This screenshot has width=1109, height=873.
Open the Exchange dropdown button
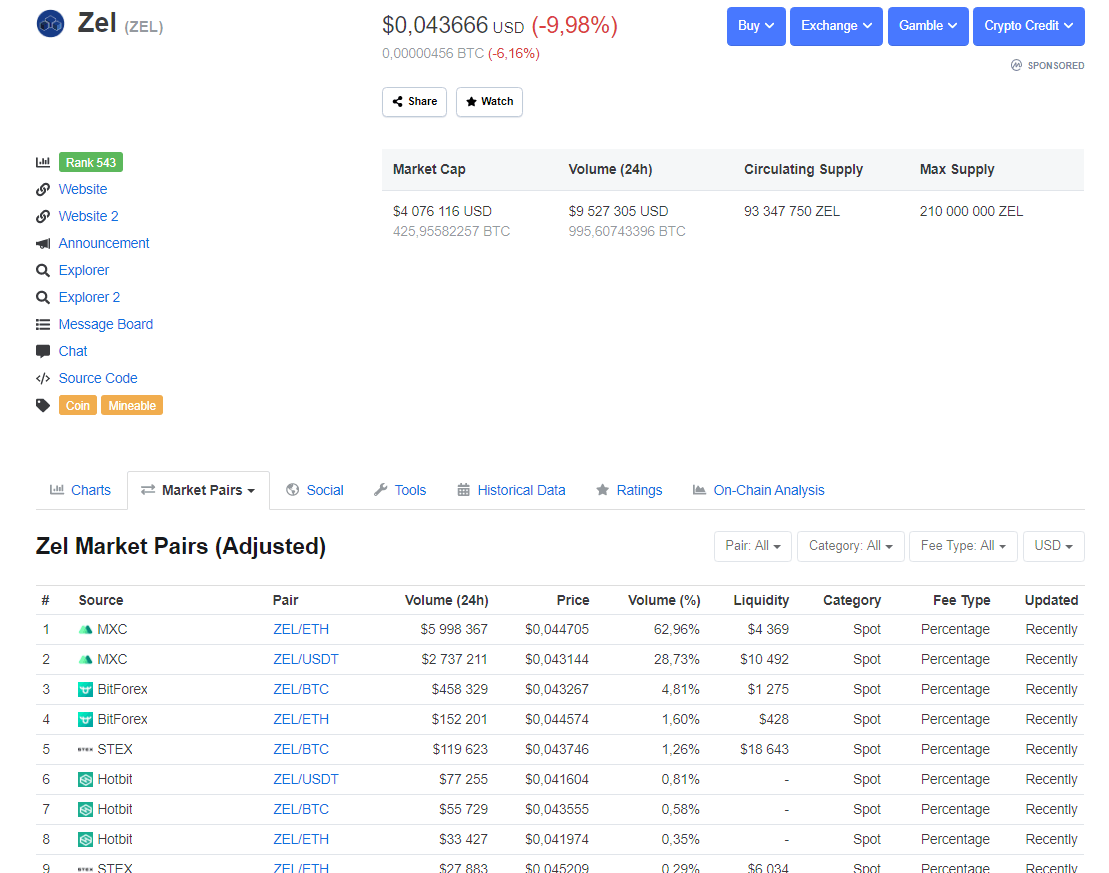(x=836, y=26)
